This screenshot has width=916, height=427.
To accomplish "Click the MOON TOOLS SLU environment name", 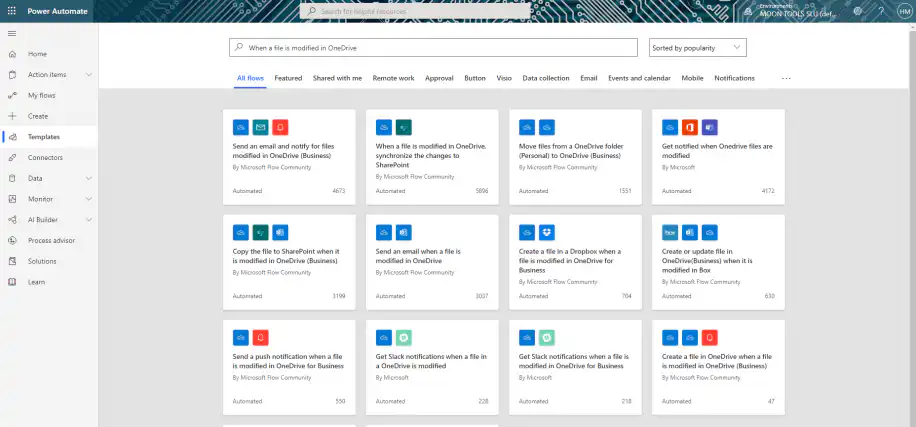I will tap(798, 14).
